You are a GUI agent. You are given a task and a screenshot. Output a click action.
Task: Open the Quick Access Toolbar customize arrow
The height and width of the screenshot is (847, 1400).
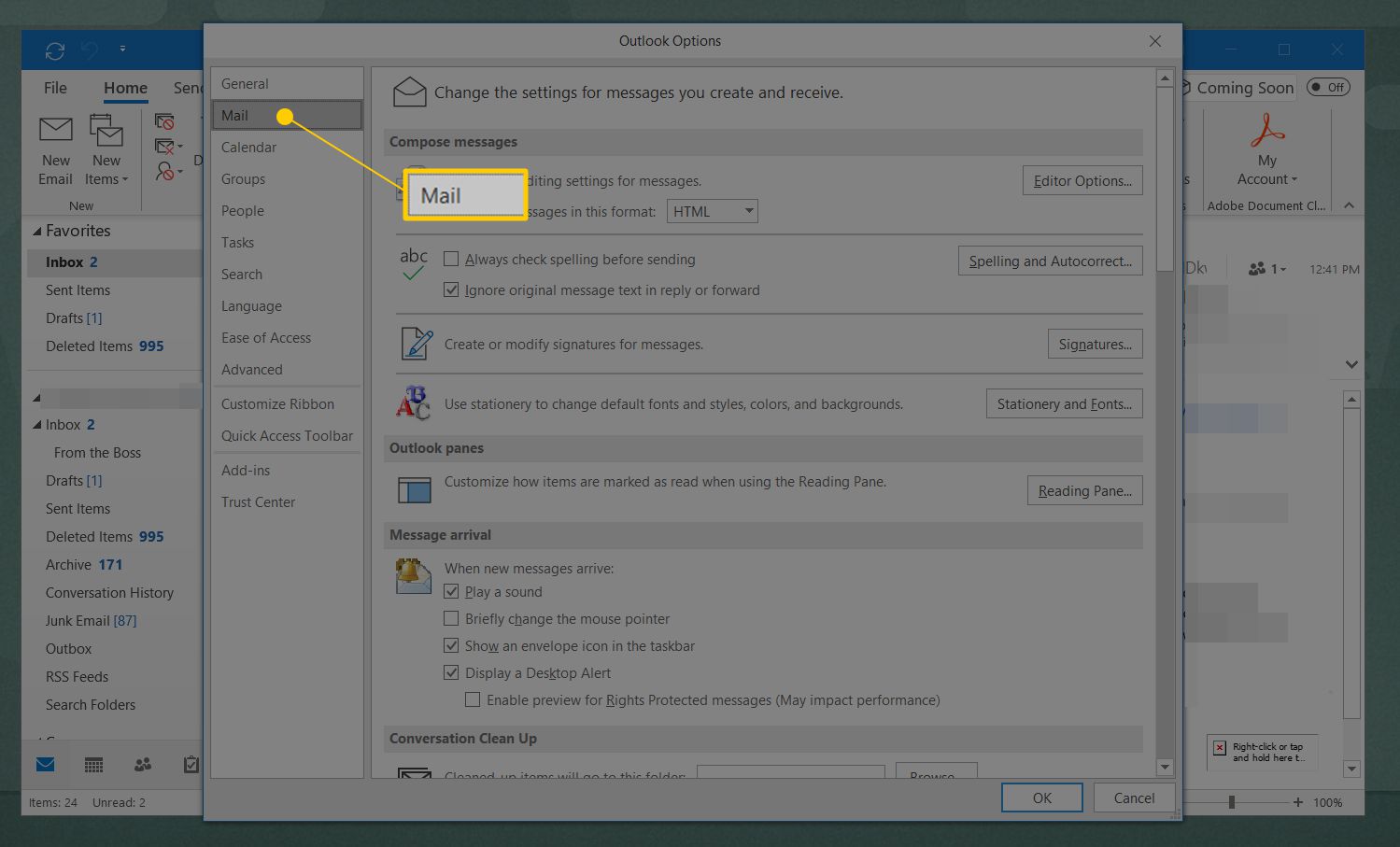tap(122, 49)
